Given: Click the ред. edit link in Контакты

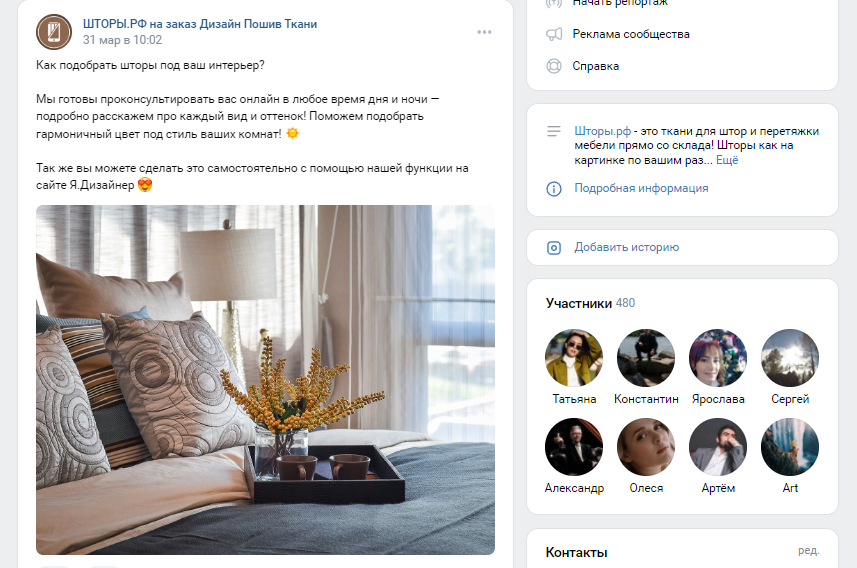Looking at the screenshot, I should [808, 551].
